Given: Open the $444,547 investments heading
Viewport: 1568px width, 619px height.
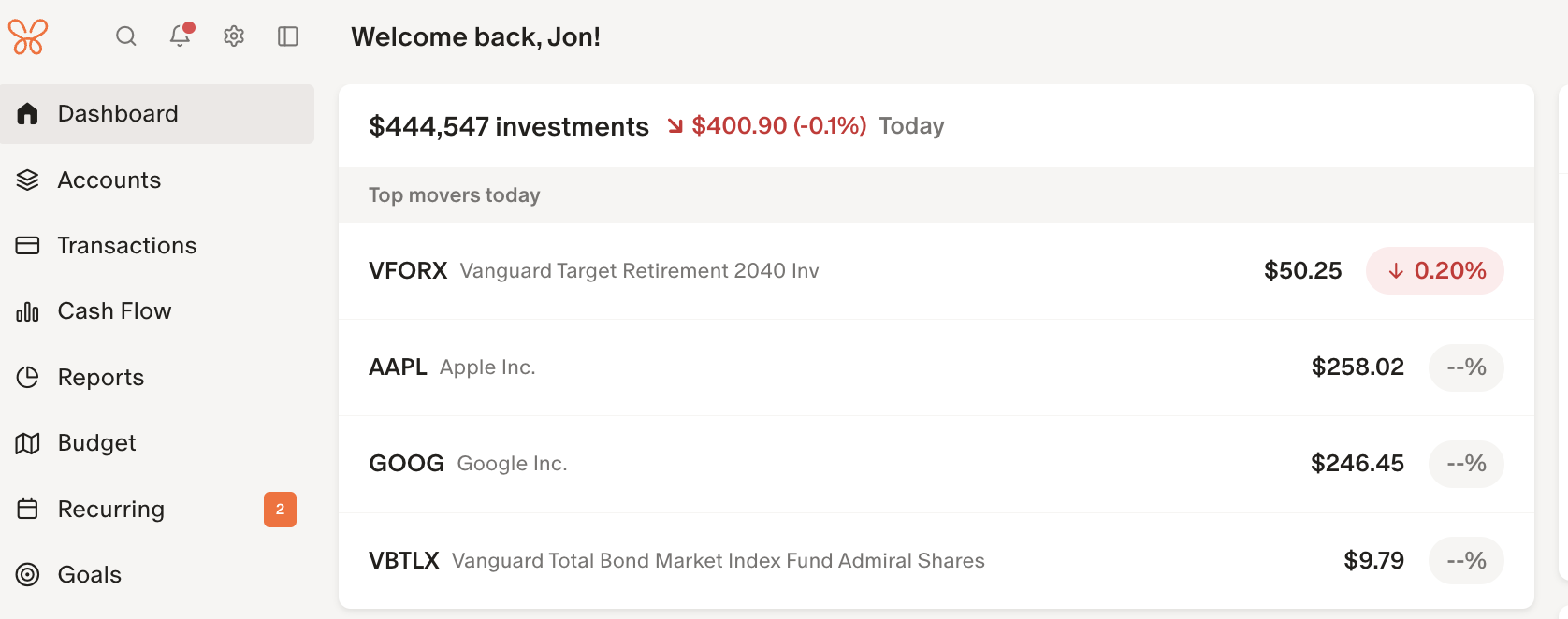Looking at the screenshot, I should pos(509,126).
